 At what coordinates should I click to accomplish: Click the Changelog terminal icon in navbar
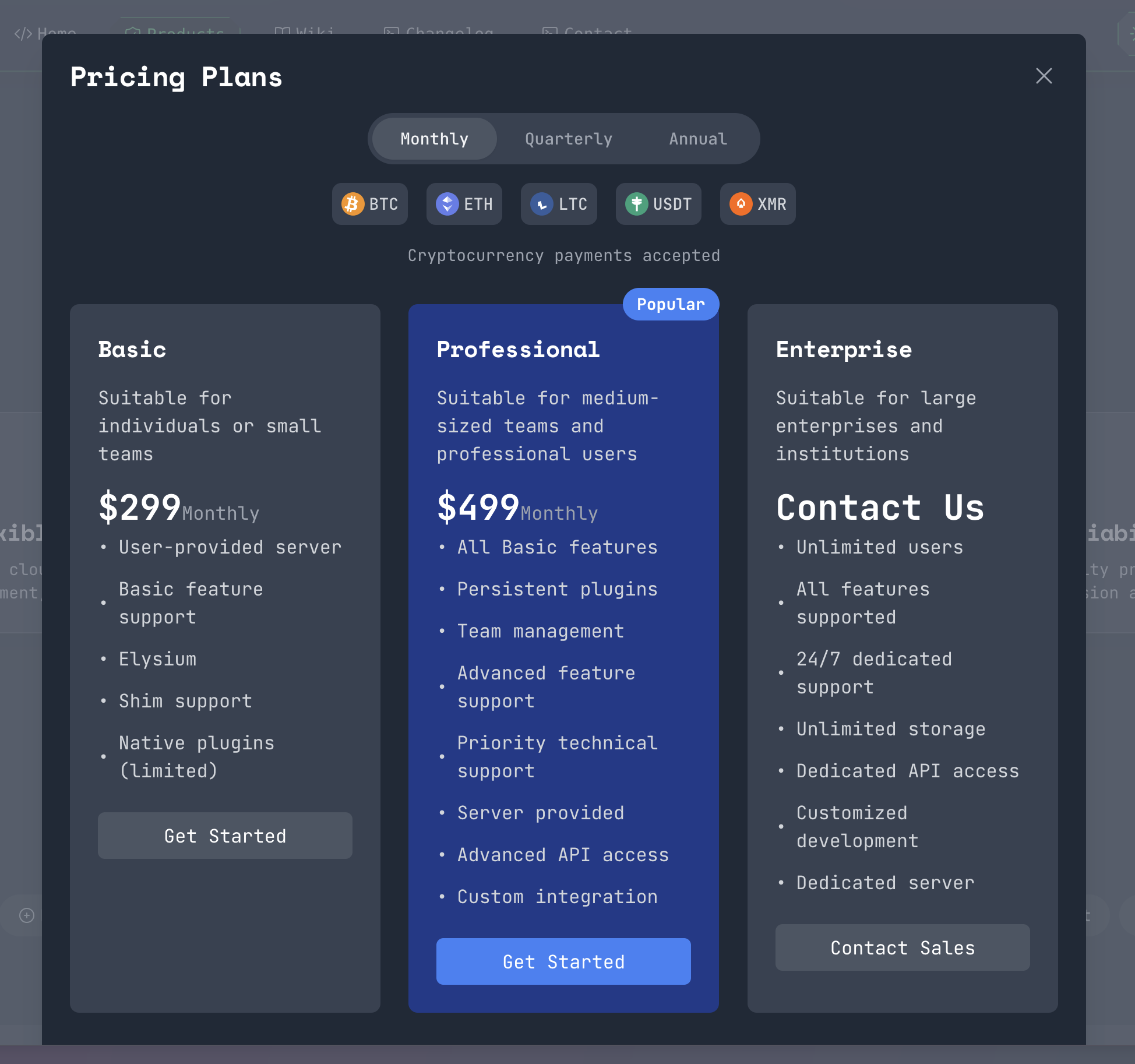click(392, 32)
